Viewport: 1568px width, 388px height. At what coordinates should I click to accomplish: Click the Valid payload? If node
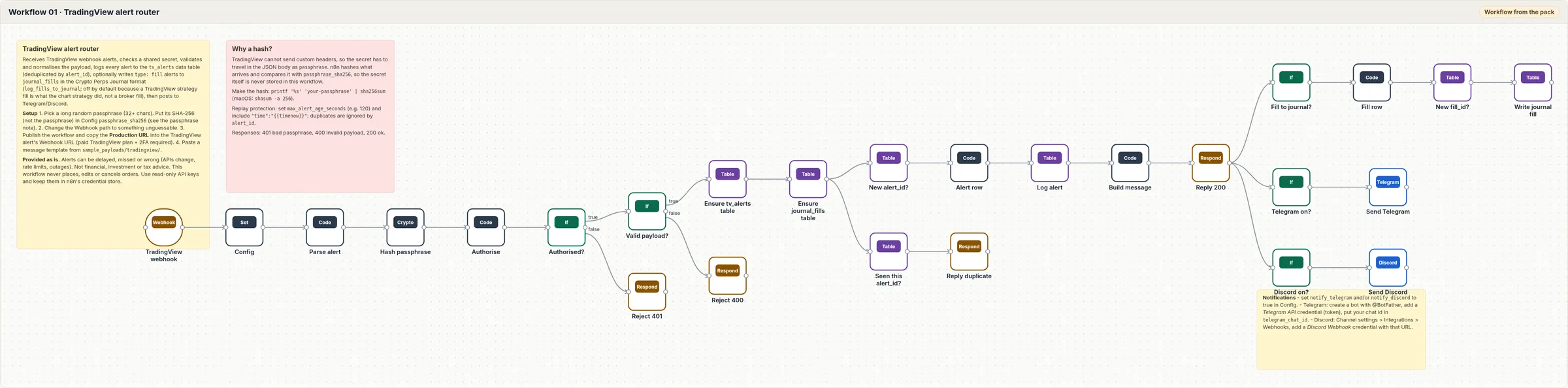[647, 211]
